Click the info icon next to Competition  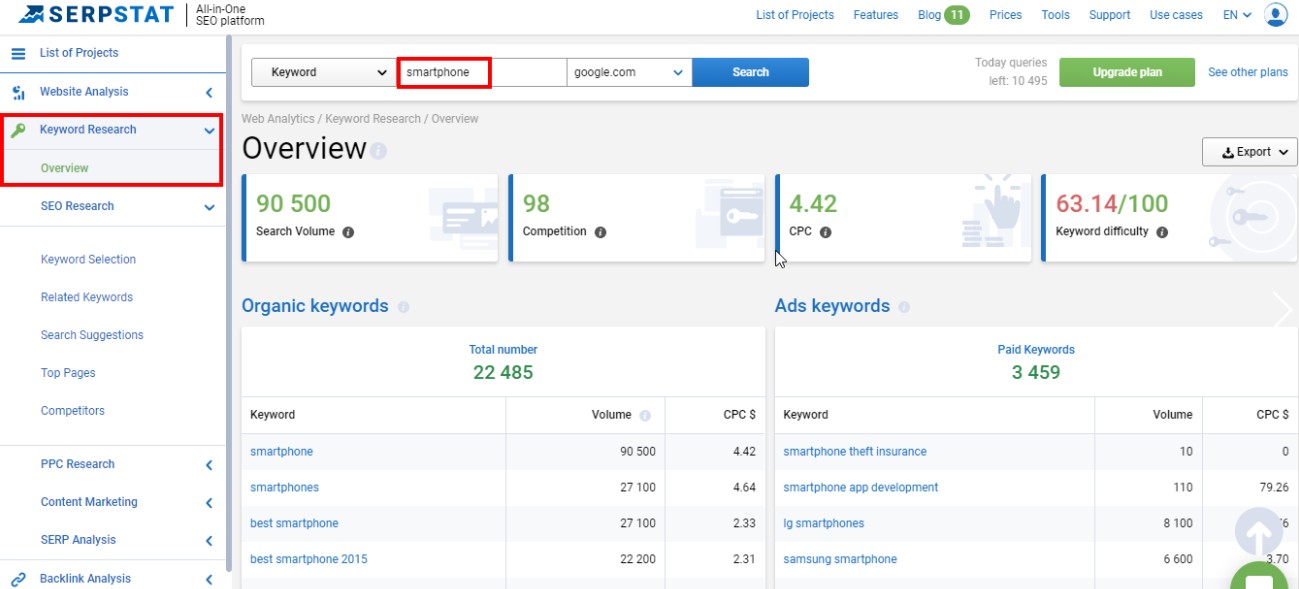[x=600, y=232]
